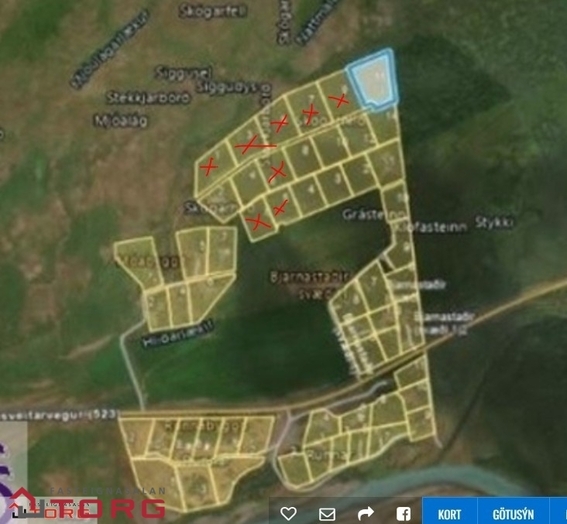Click the Mjóalág map label
The image size is (567, 524).
pyautogui.click(x=121, y=121)
